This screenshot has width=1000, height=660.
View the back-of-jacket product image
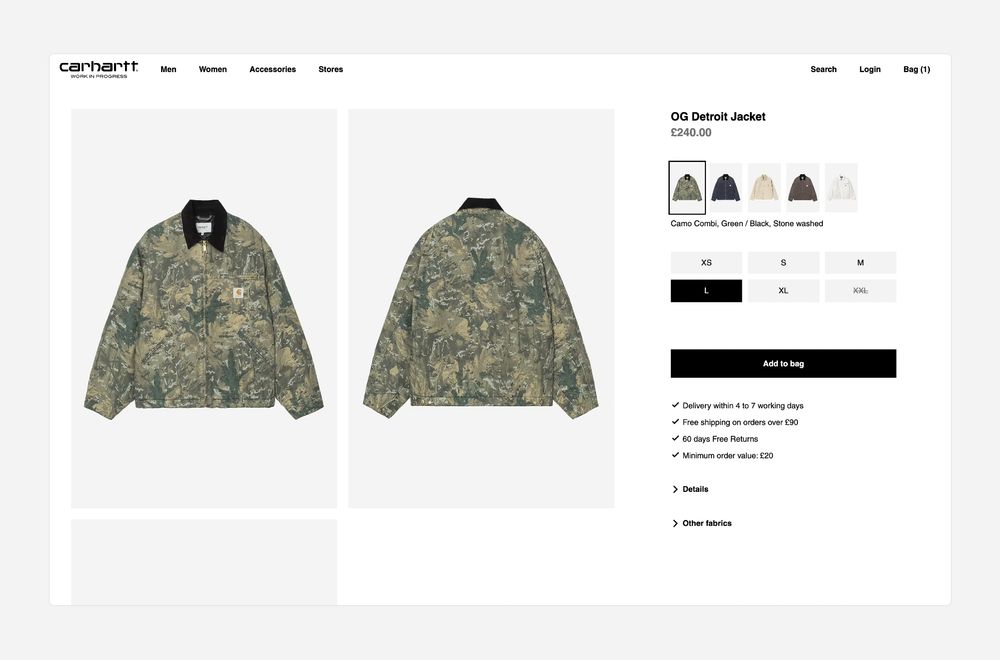[481, 309]
